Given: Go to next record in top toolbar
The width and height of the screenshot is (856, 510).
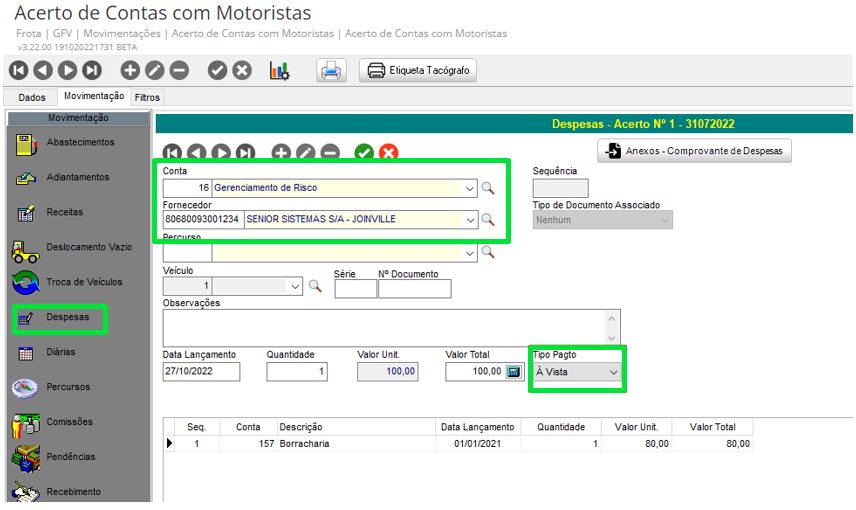Looking at the screenshot, I should coord(68,70).
